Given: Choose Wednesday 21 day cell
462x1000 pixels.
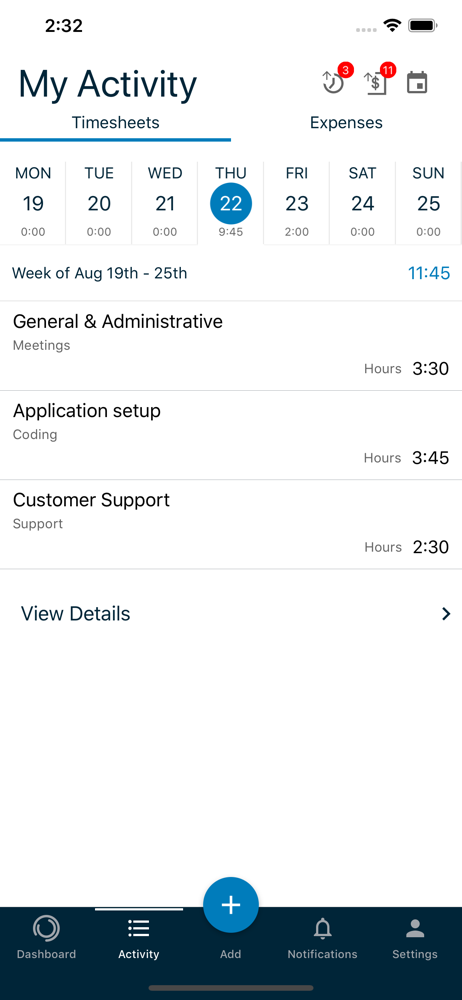Looking at the screenshot, I should 165,202.
